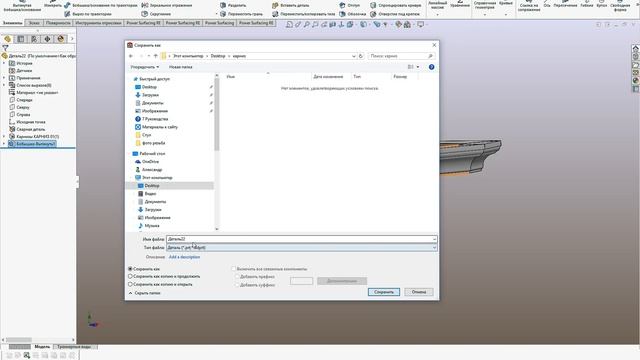Select the Добавить префикс radio button
640x360 pixels.
(237, 277)
